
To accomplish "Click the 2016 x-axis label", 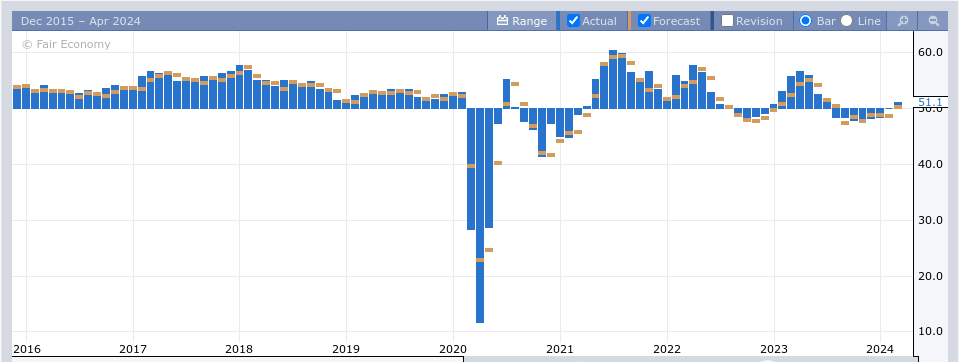I will (x=26, y=349).
